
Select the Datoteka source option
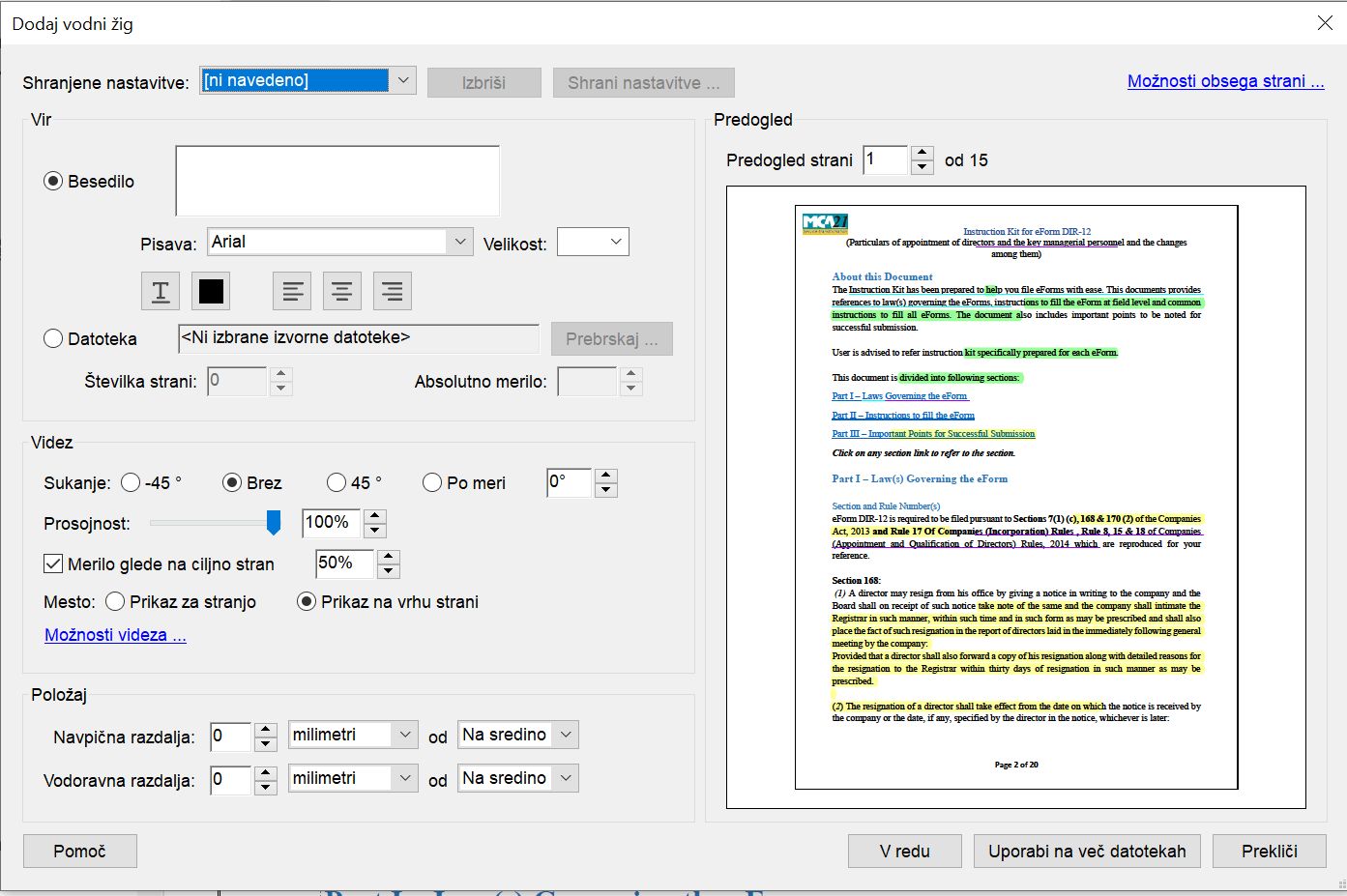(x=53, y=338)
